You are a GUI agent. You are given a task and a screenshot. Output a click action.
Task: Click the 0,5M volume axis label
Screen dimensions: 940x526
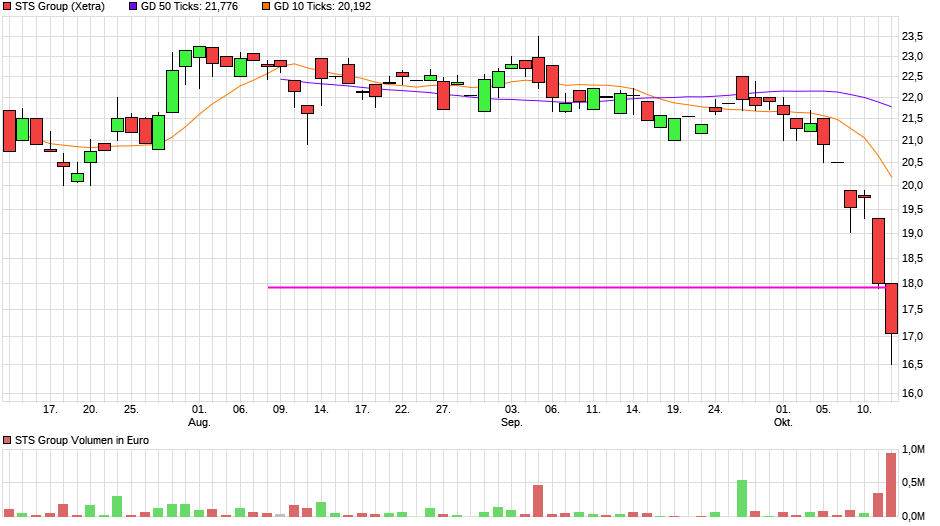tap(914, 483)
